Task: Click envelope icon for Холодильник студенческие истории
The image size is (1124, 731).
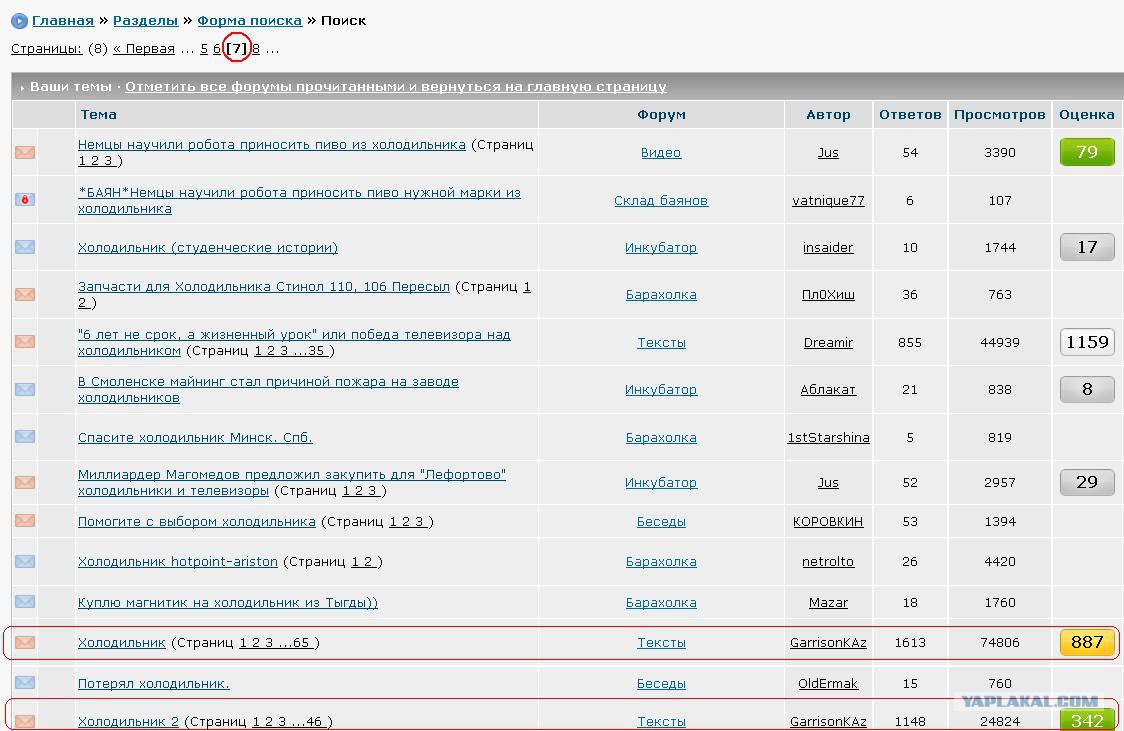Action: 25,247
